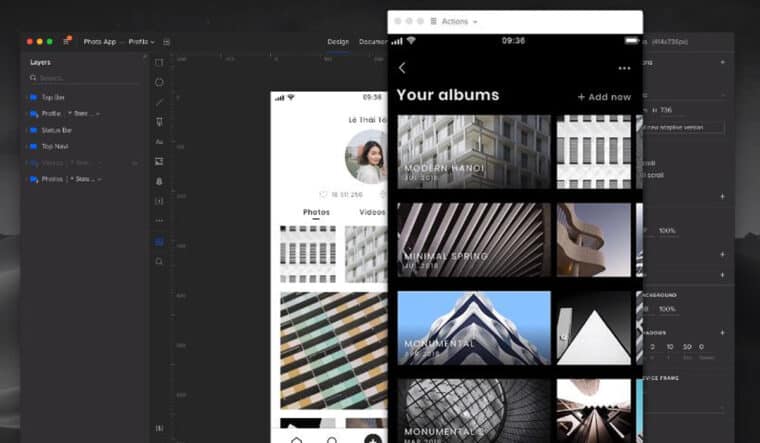The height and width of the screenshot is (443, 760).
Task: Select the Pen tool in the toolbar
Action: [x=159, y=122]
